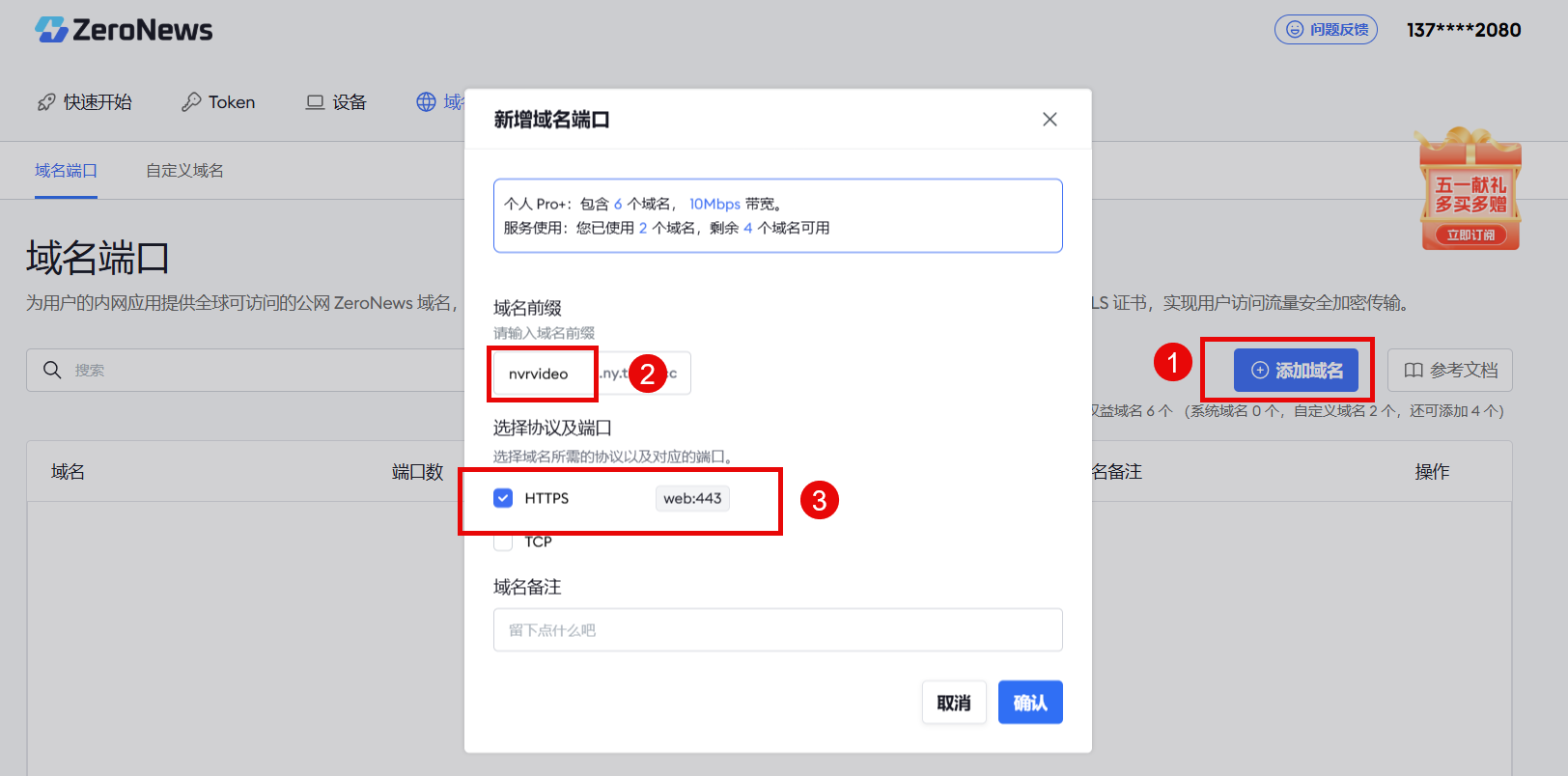The width and height of the screenshot is (1568, 776).
Task: Click 立即订阅 on the gift banner
Action: (1470, 235)
